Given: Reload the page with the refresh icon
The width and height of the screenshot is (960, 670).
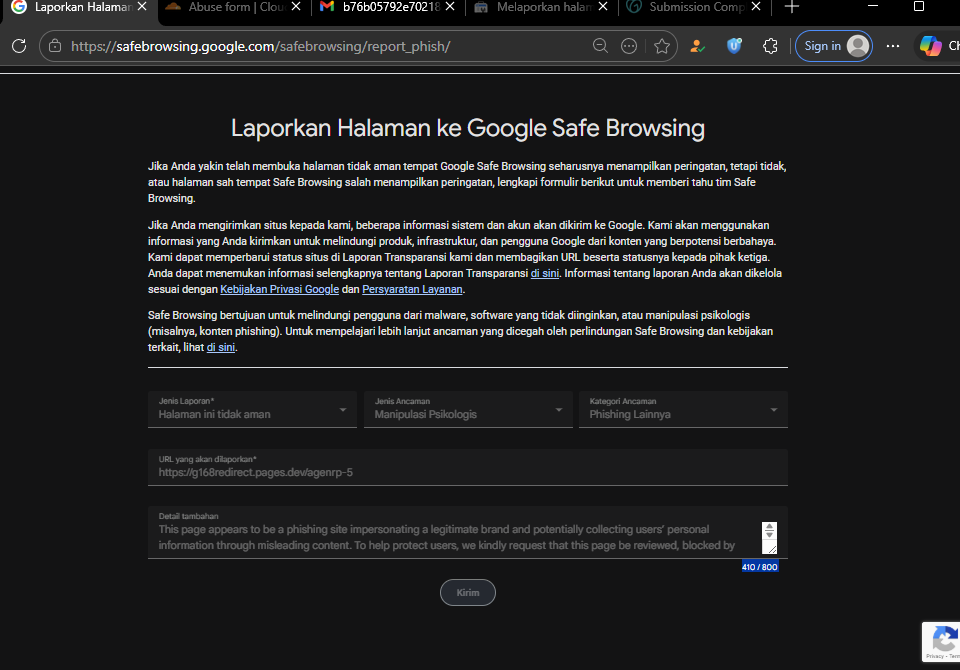Looking at the screenshot, I should pos(19,46).
